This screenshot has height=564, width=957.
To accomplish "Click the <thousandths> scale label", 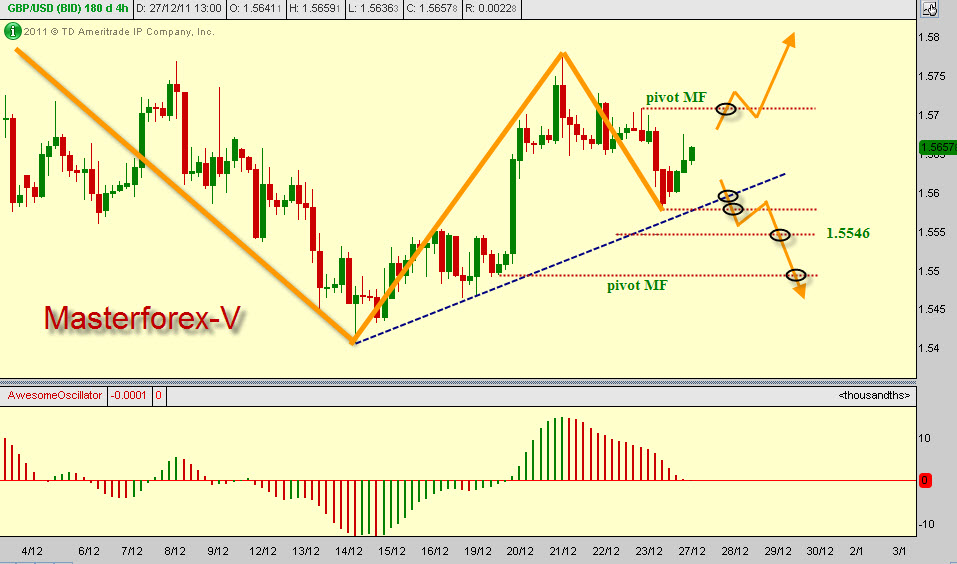I will tap(874, 396).
